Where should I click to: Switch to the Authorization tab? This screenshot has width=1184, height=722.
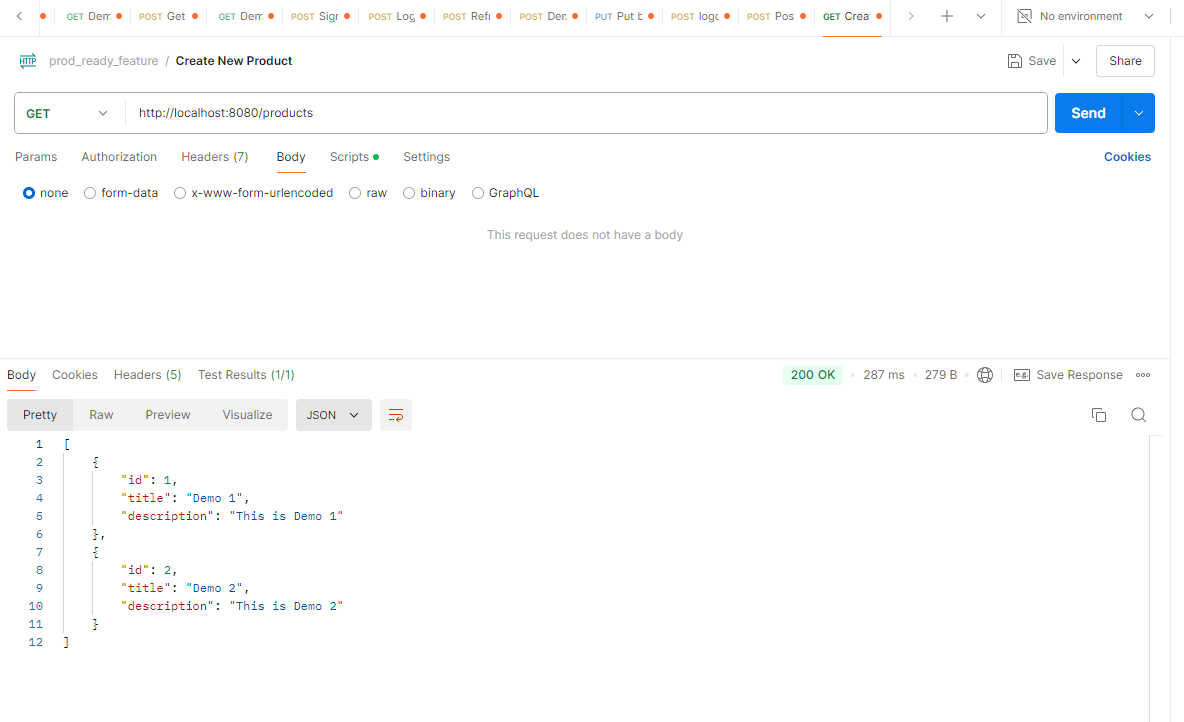pos(119,157)
